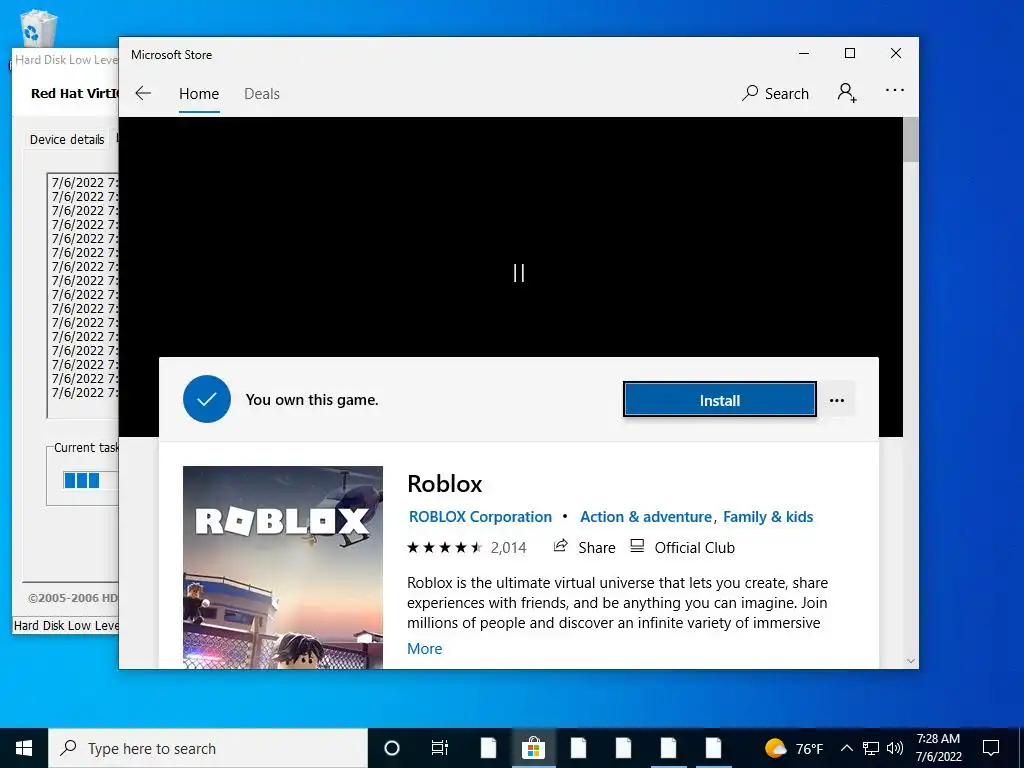Go back with the Store back arrow
Image resolution: width=1024 pixels, height=768 pixels.
click(143, 93)
